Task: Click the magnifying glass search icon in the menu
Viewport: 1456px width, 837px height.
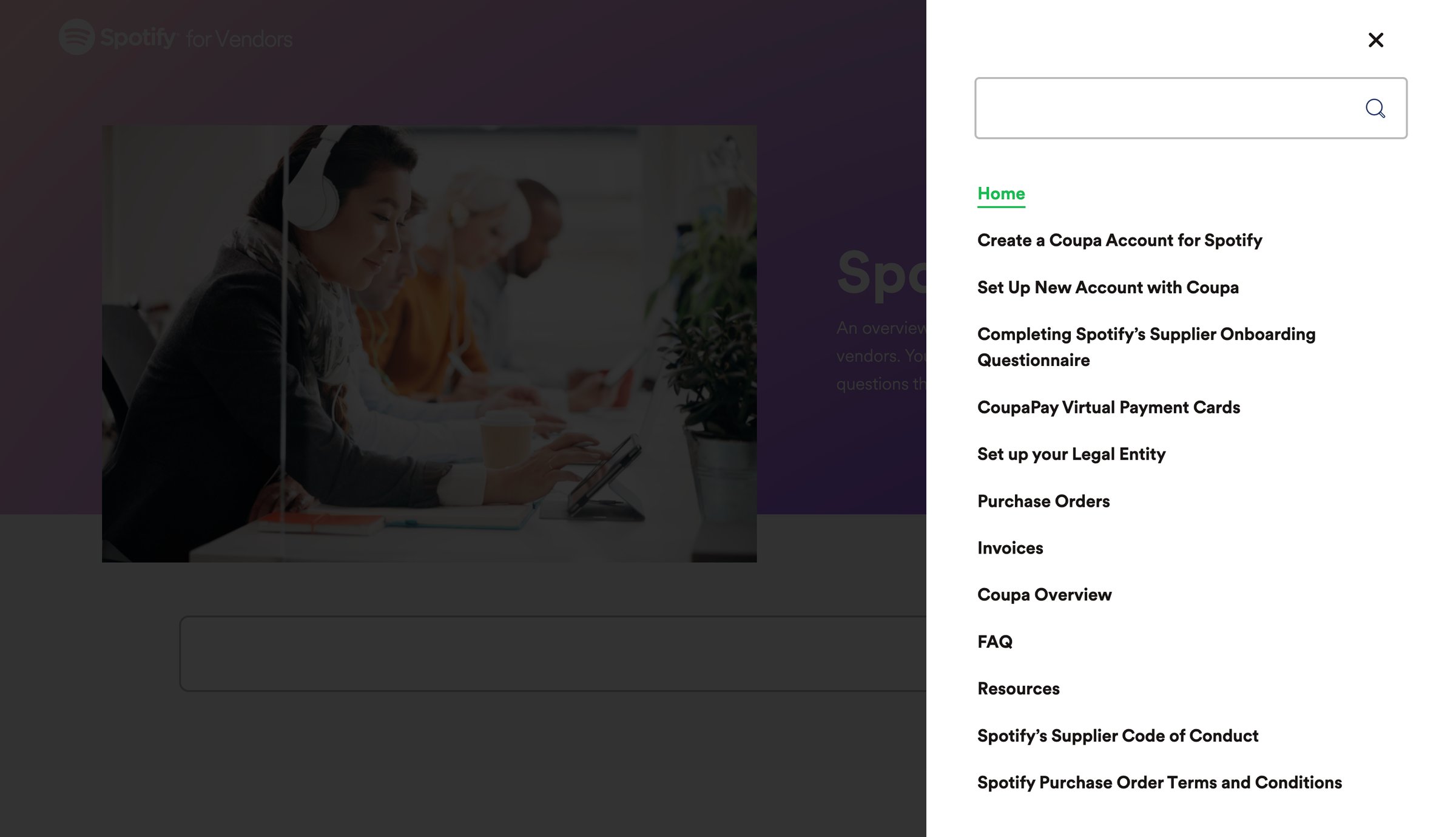Action: click(1375, 108)
